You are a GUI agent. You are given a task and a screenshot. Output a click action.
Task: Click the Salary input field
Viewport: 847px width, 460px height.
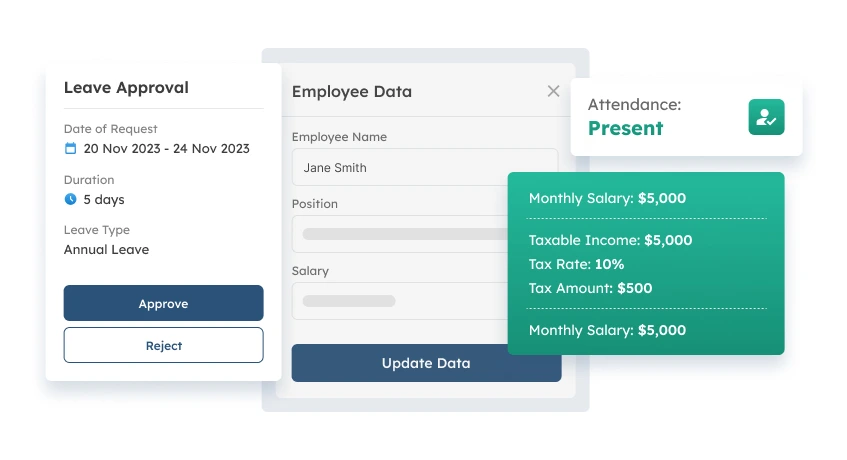click(400, 300)
